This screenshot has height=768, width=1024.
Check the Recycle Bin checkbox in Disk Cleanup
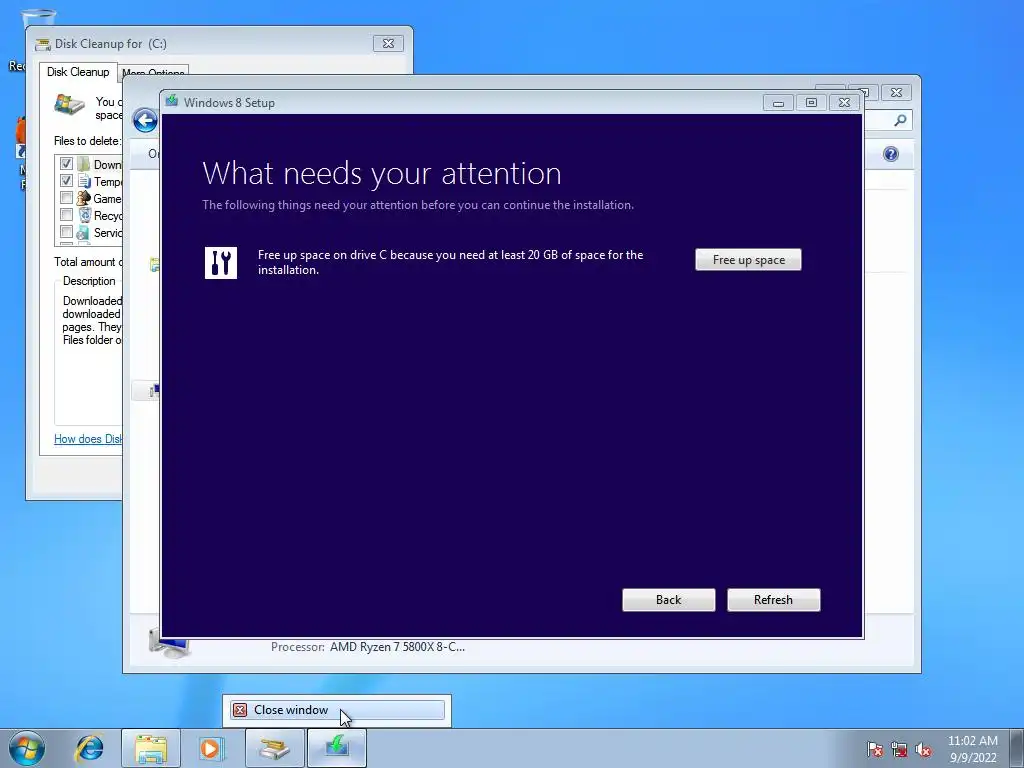point(66,214)
